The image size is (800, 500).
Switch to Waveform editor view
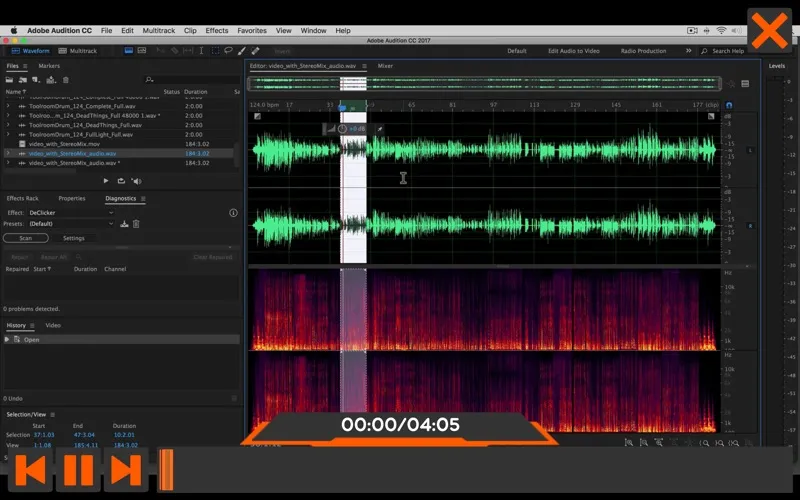(30, 51)
